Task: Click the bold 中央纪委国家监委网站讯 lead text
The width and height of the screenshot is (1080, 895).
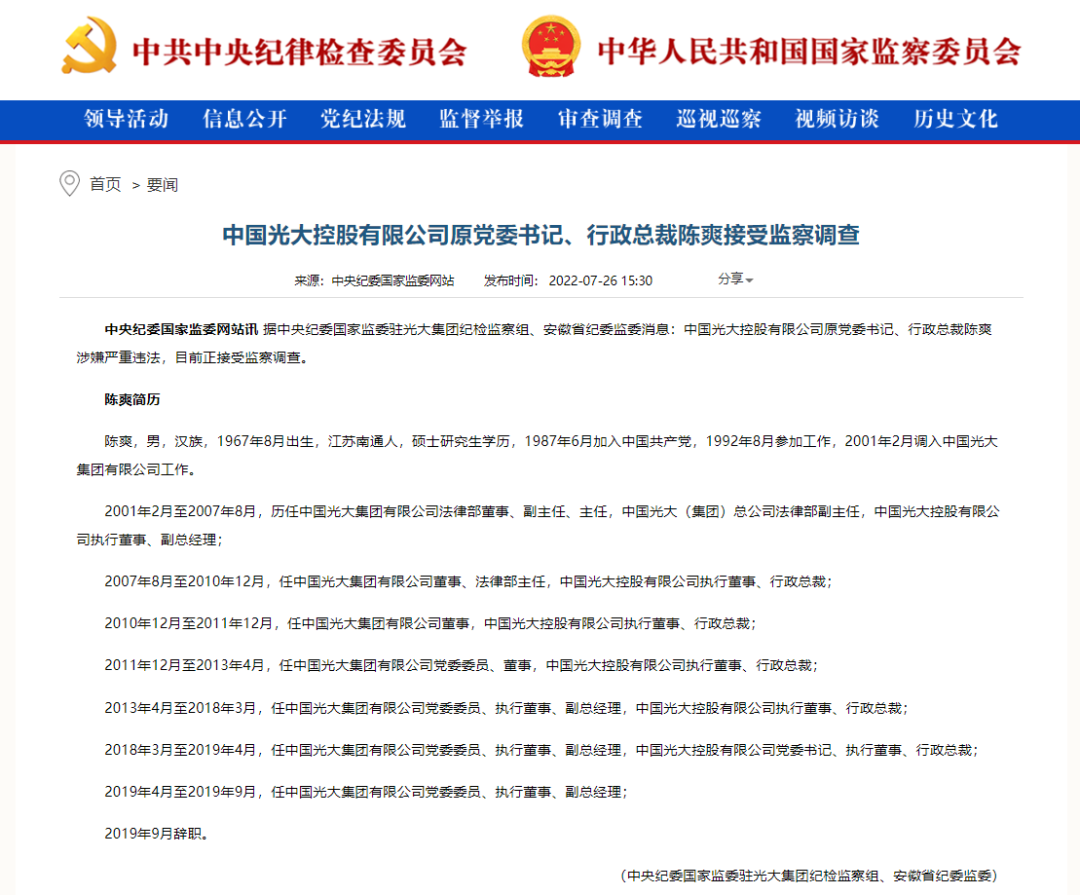Action: (x=181, y=329)
